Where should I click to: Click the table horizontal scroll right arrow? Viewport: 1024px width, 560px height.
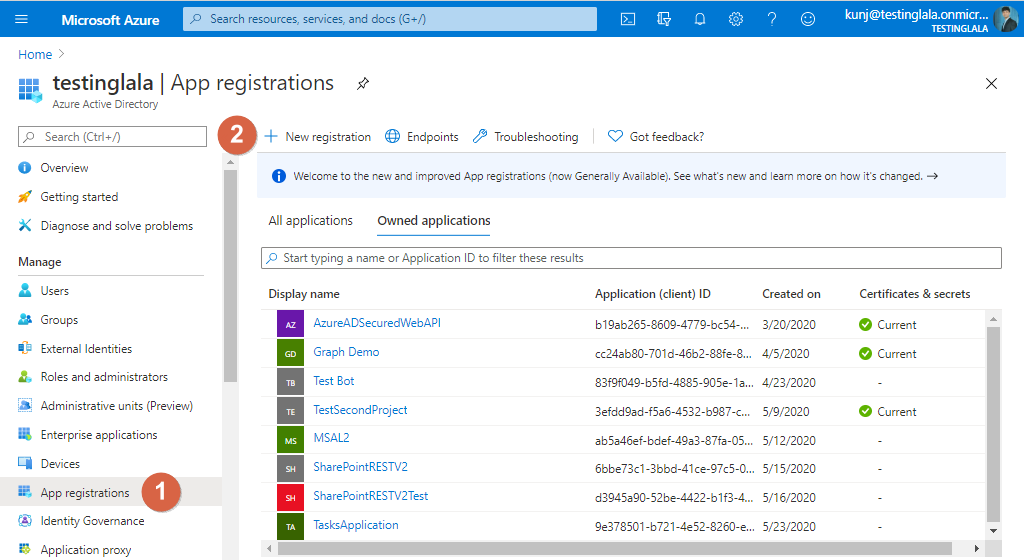tap(976, 548)
